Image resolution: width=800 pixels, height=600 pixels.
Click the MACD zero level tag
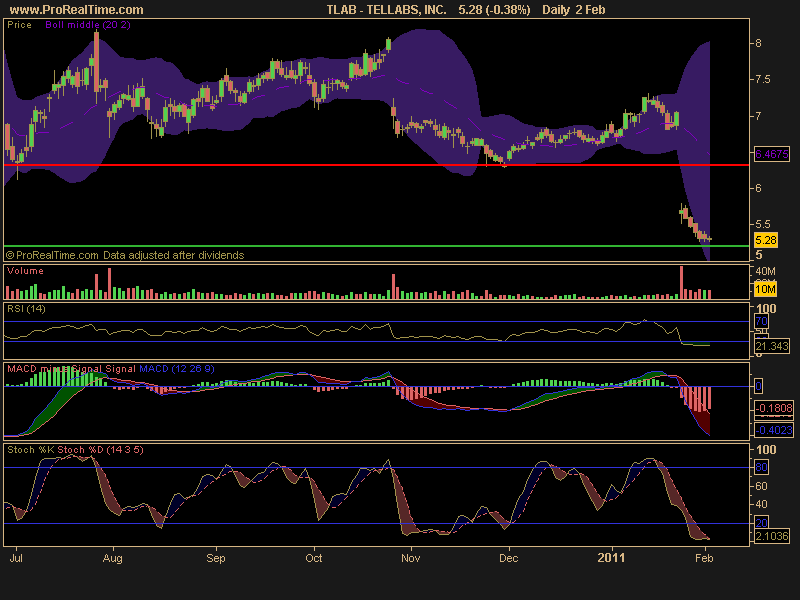(758, 386)
